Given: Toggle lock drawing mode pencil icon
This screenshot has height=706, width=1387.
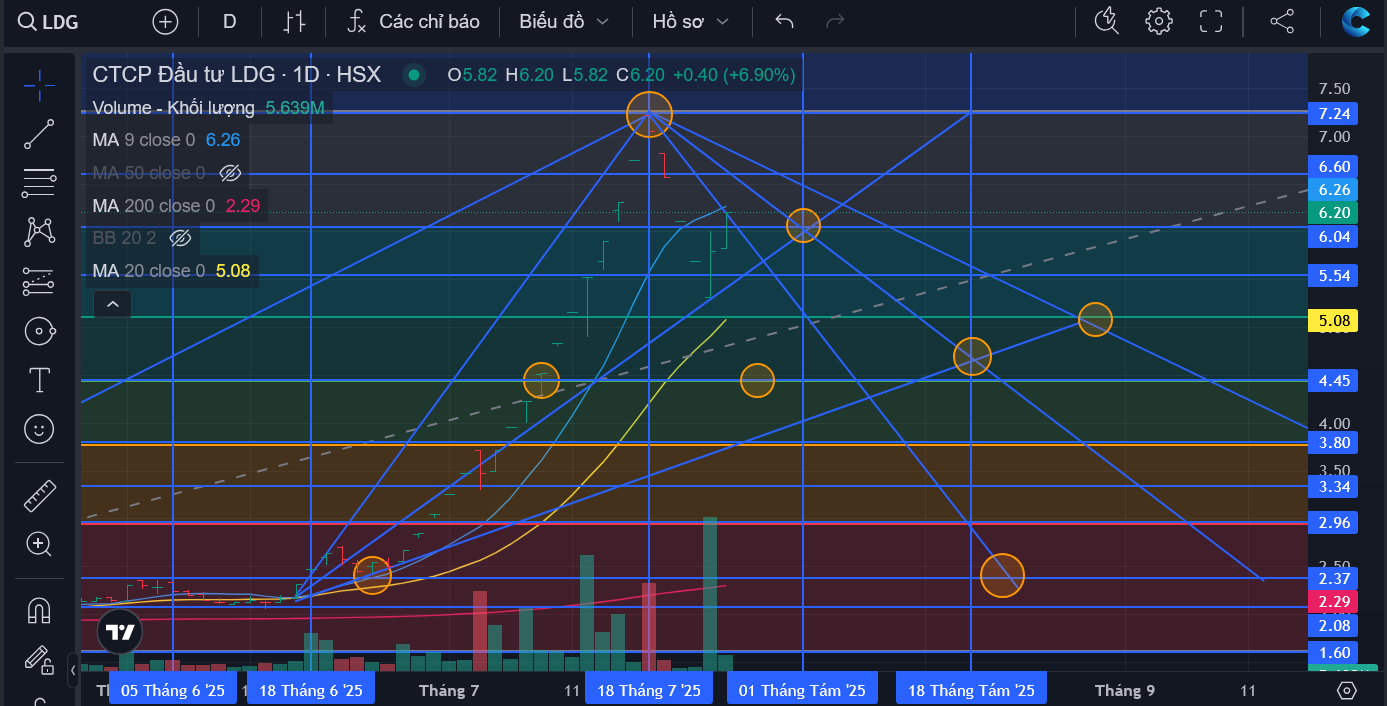Looking at the screenshot, I should coord(39,659).
